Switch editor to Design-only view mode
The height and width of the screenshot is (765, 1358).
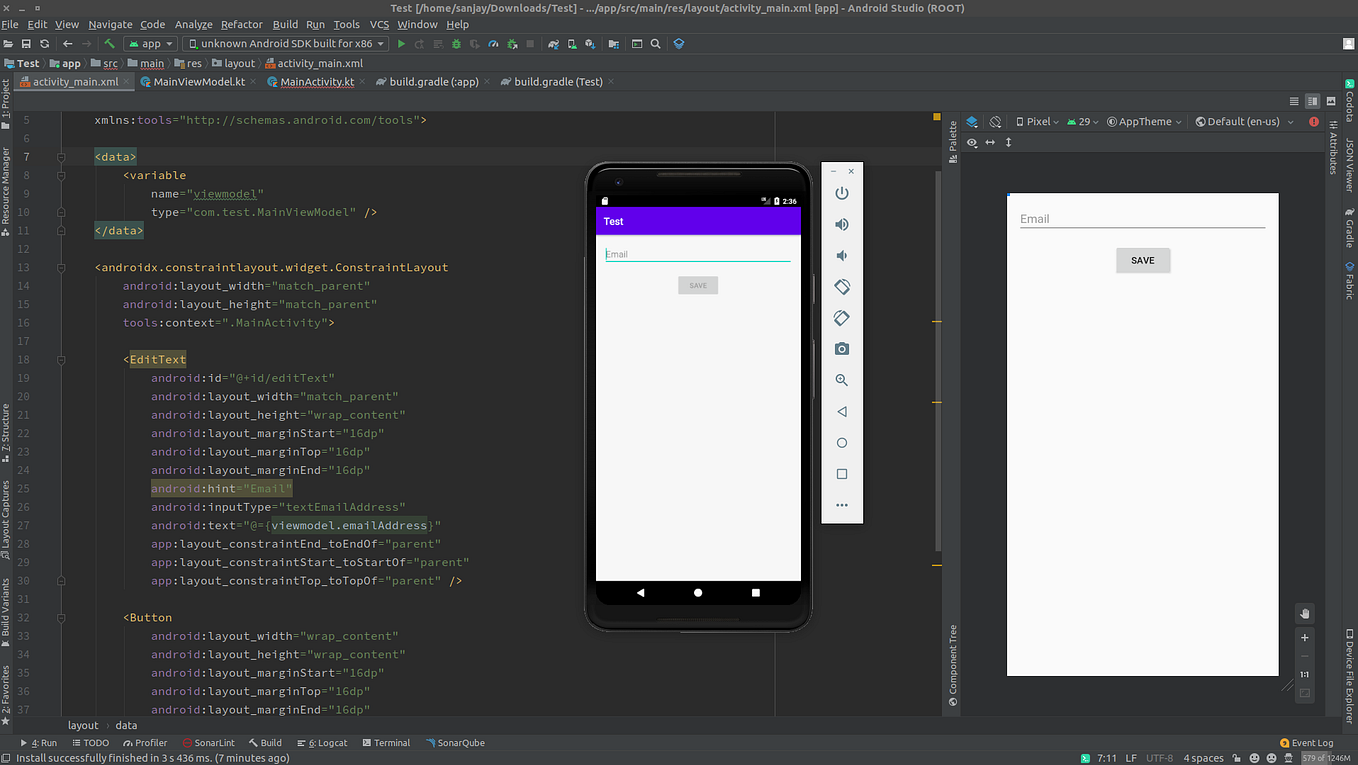point(1331,102)
